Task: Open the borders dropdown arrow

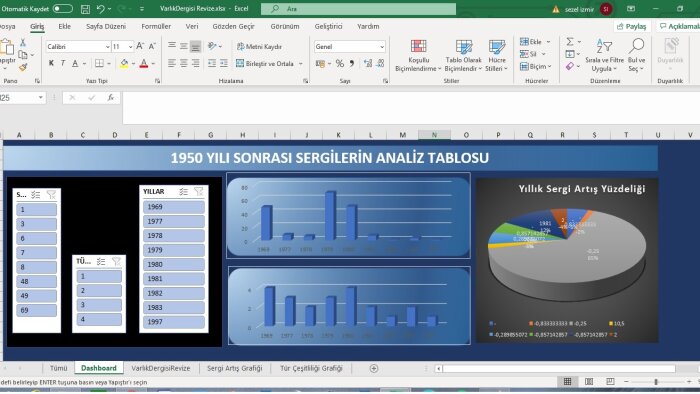Action: tap(109, 64)
